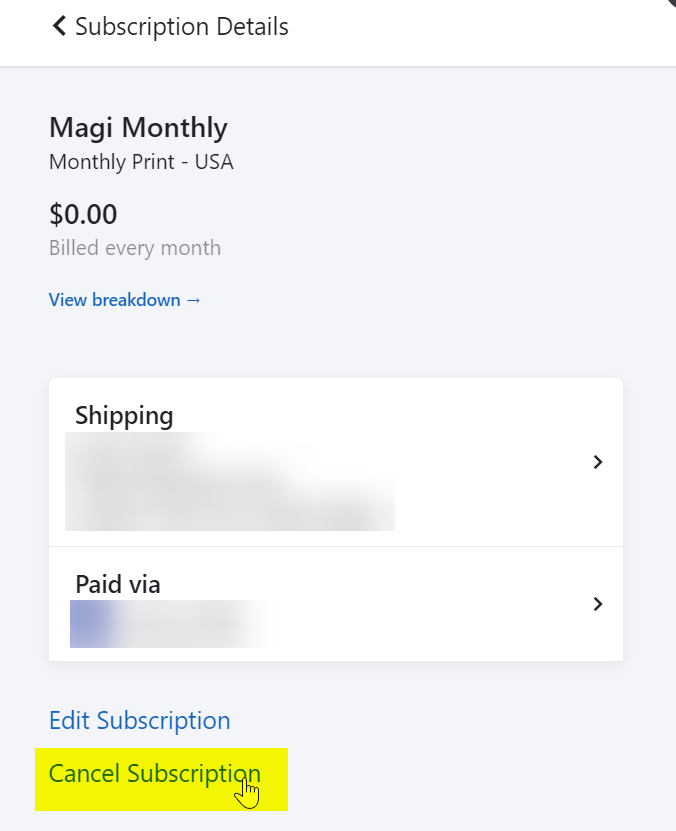Tap the chevron beside the shipping address

(598, 462)
